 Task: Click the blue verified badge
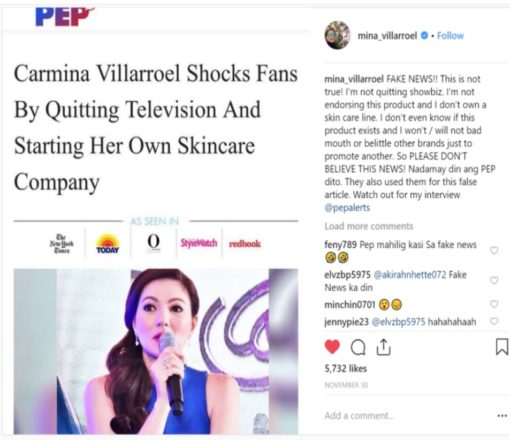click(424, 35)
